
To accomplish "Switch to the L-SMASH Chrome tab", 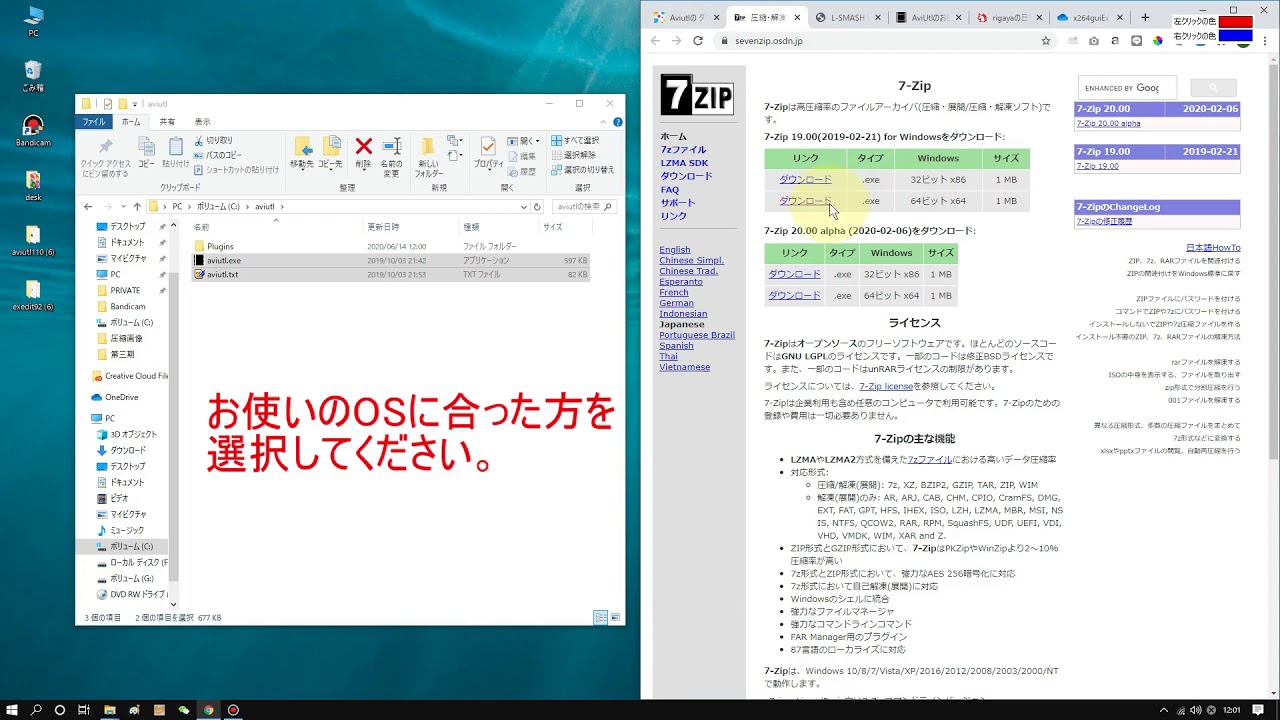I will tap(846, 18).
